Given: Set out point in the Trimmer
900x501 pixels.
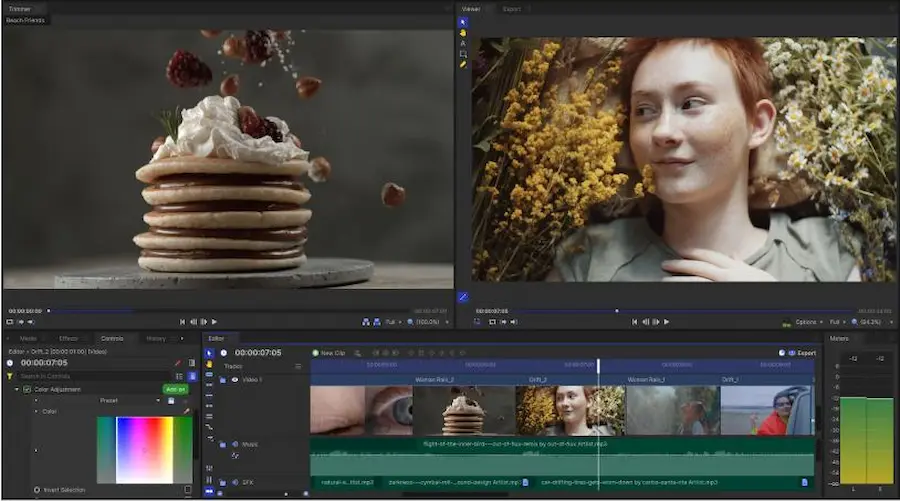Looking at the screenshot, I should point(31,322).
